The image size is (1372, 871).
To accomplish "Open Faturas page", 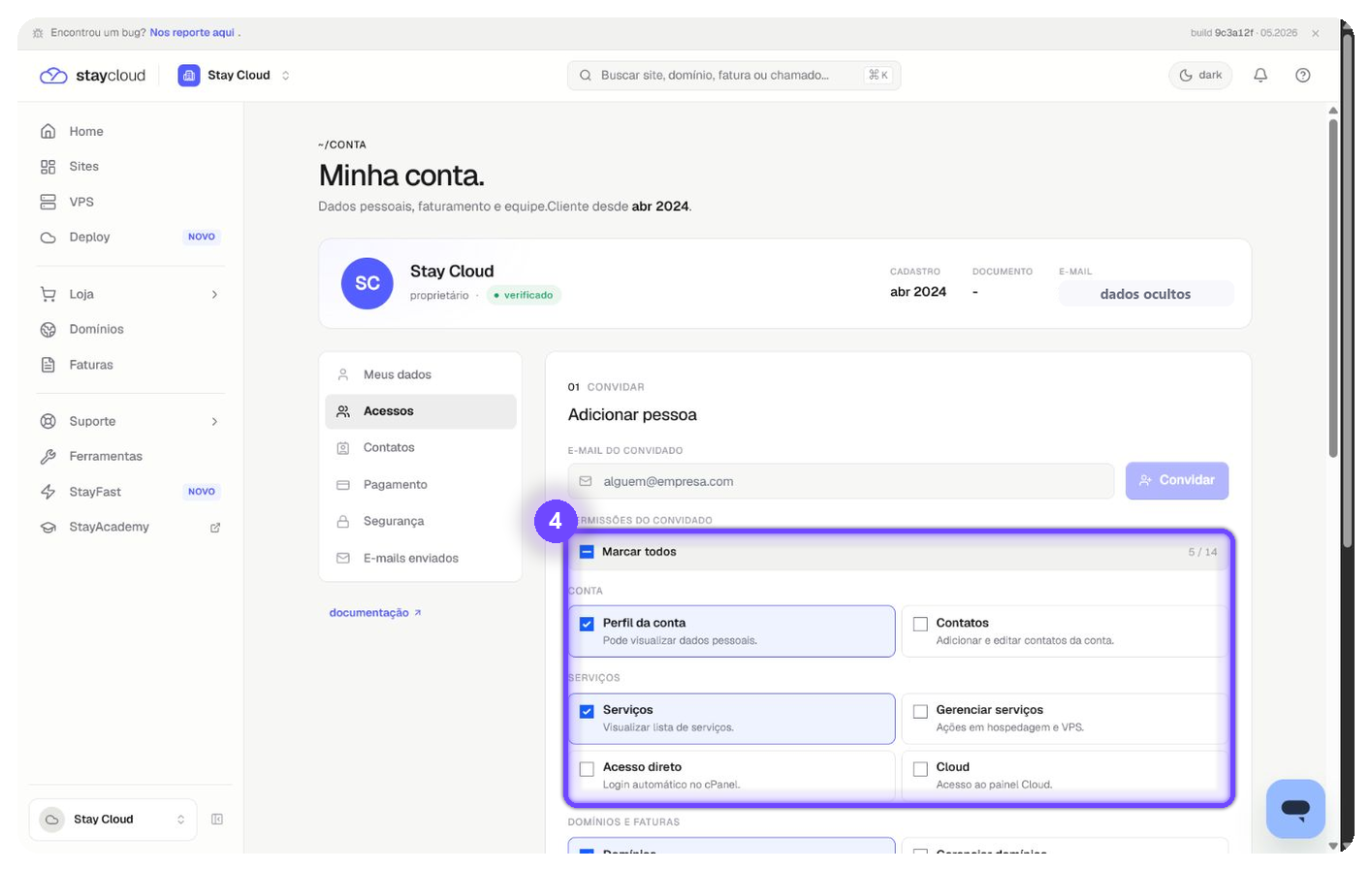I will (130, 365).
